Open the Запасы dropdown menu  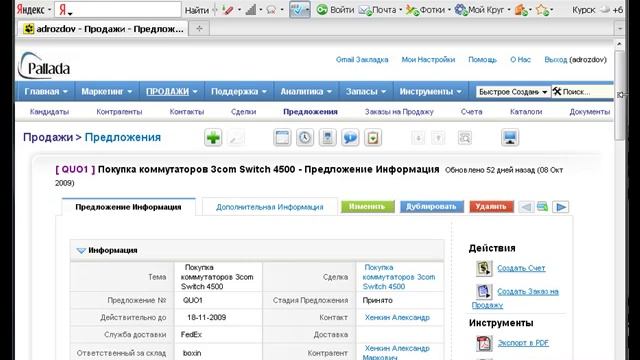(x=366, y=91)
